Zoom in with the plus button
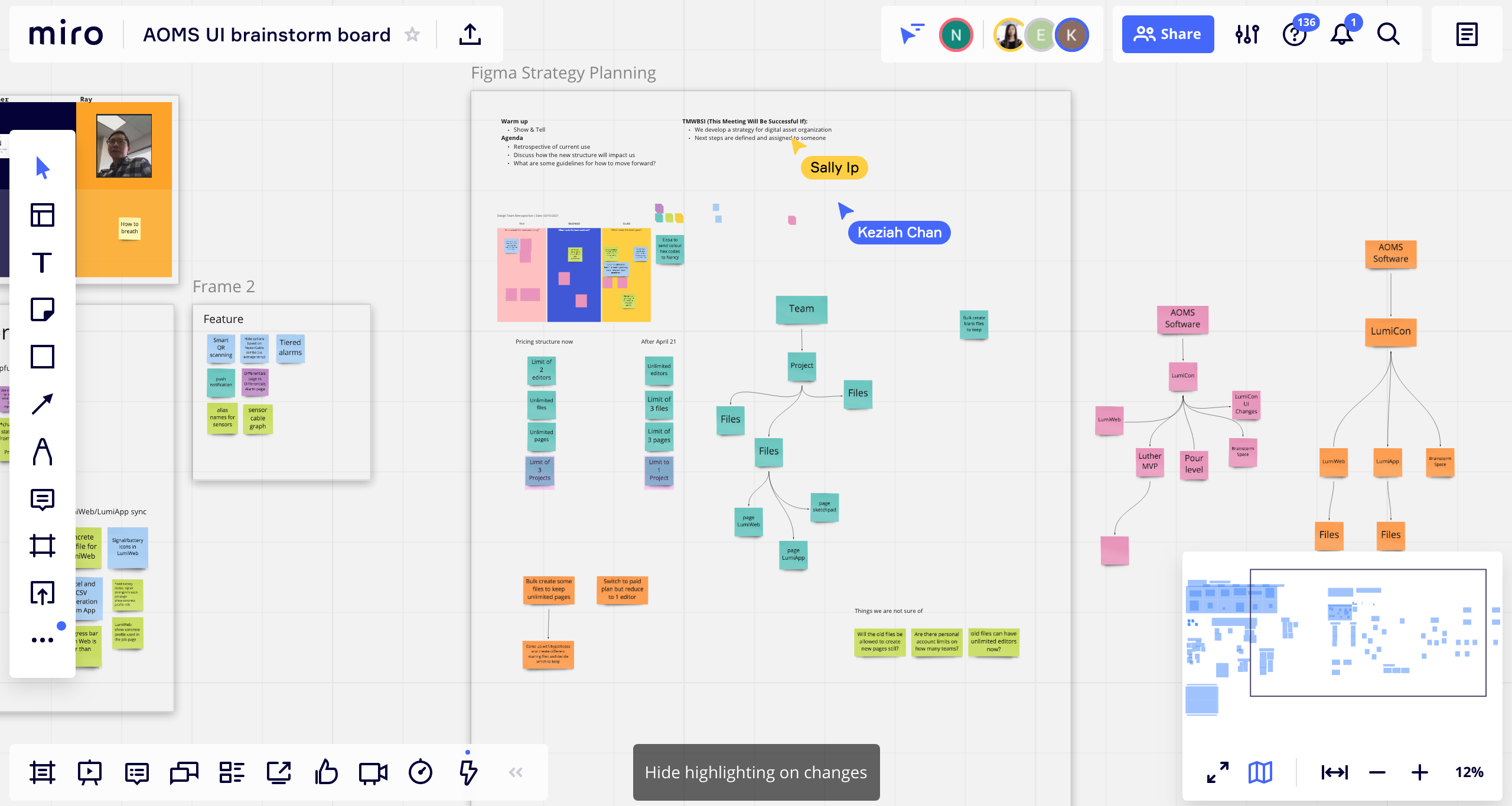Viewport: 1512px width, 806px height. (x=1420, y=772)
